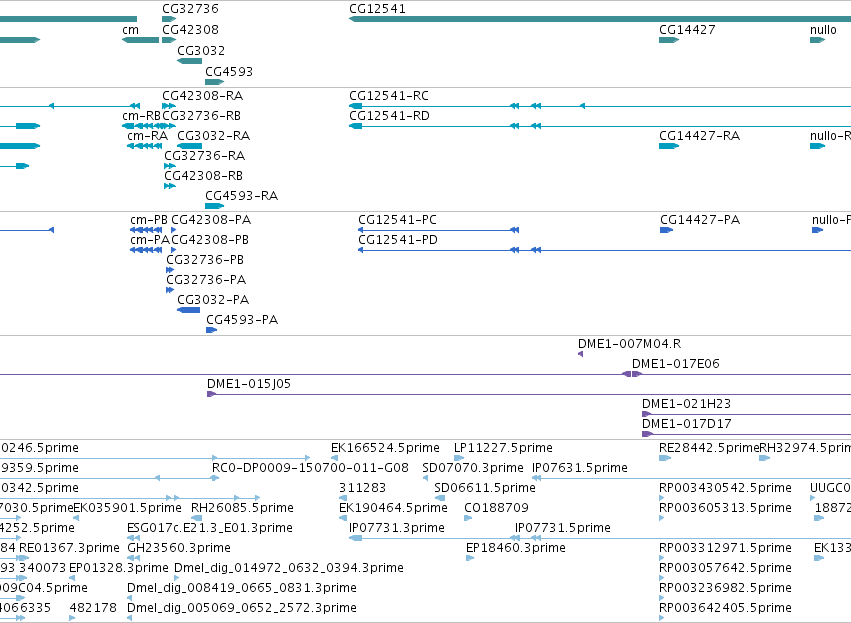Select protein CG12541-PD label

(398, 240)
